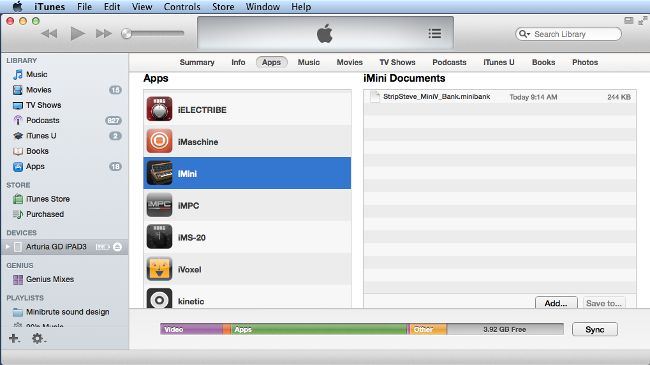Open the Store menu
This screenshot has height=365, width=650.
point(223,7)
